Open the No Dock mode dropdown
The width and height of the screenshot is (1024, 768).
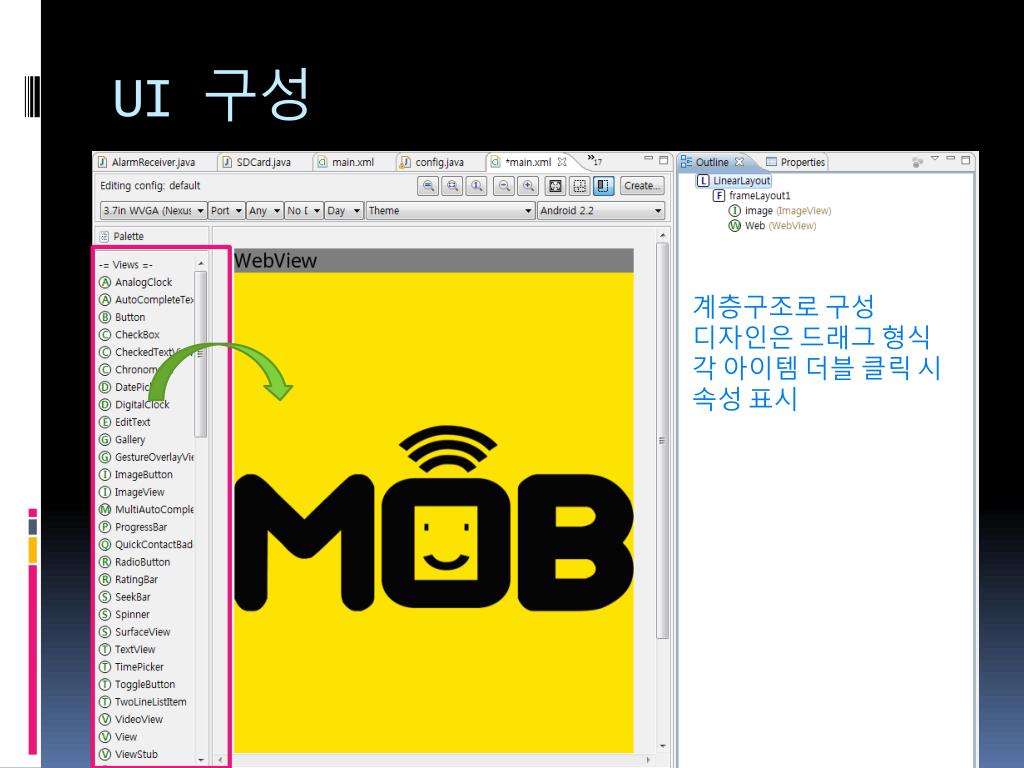304,210
